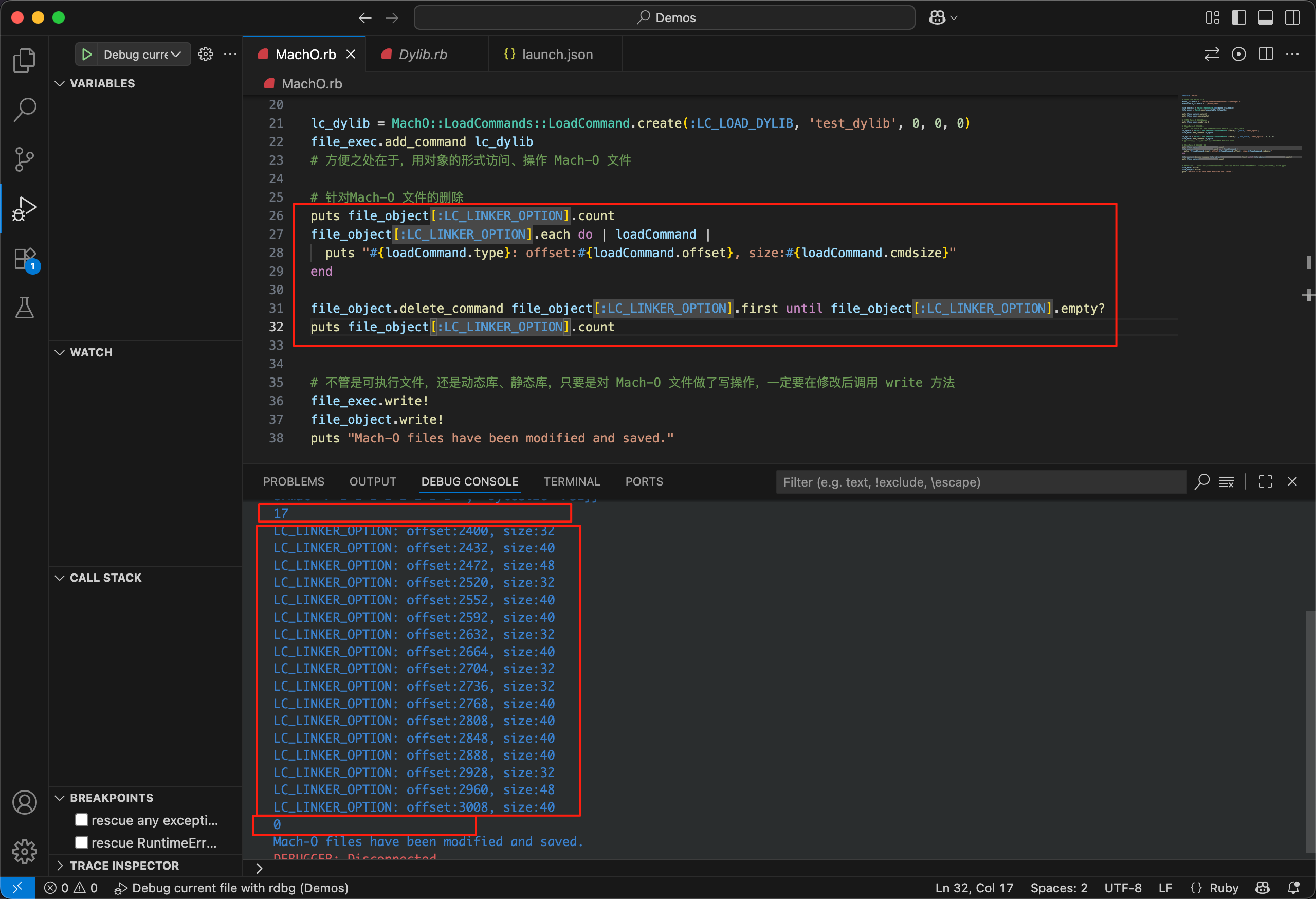The image size is (1316, 899).
Task: Open the Explorer view in activity bar
Action: [24, 60]
